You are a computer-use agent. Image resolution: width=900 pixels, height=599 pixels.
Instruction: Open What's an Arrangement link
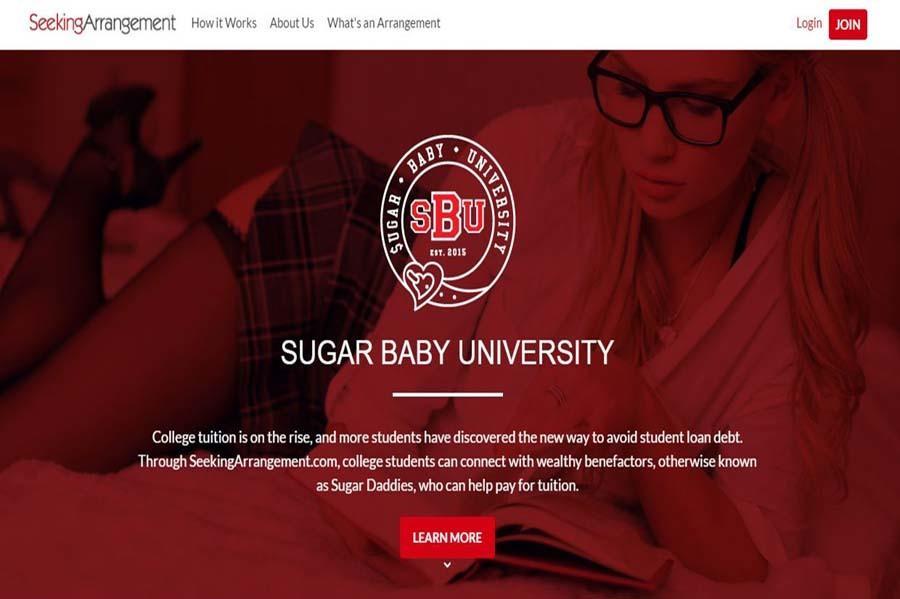[x=383, y=24]
